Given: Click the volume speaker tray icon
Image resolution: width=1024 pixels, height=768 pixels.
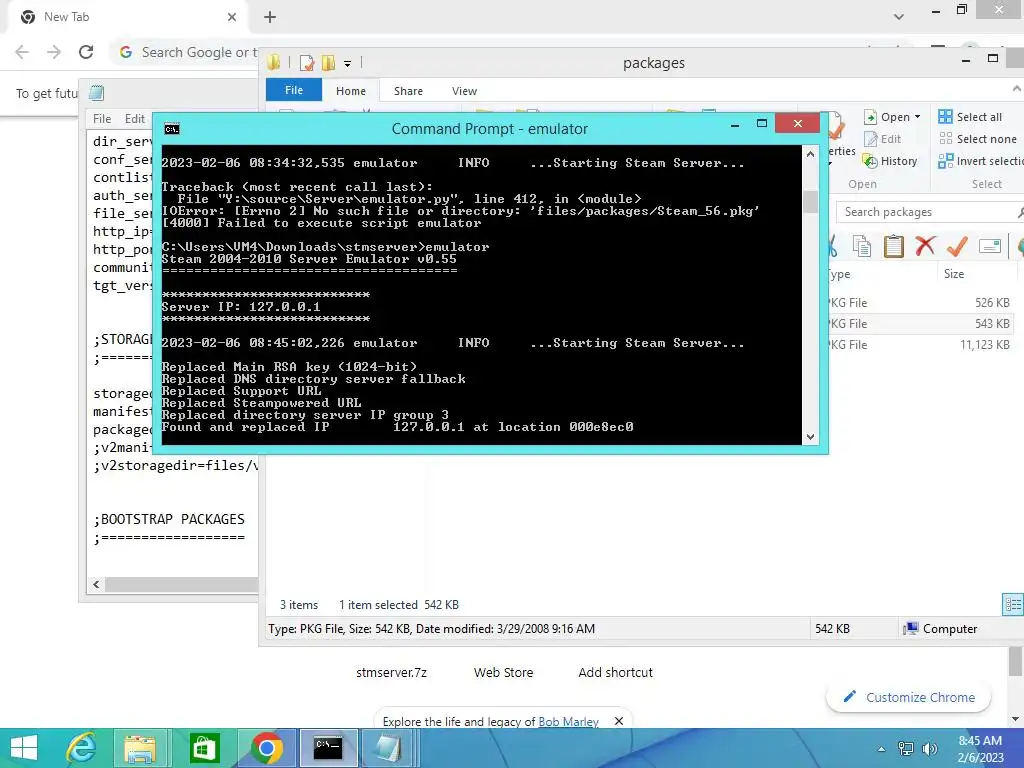Looking at the screenshot, I should click(x=929, y=748).
